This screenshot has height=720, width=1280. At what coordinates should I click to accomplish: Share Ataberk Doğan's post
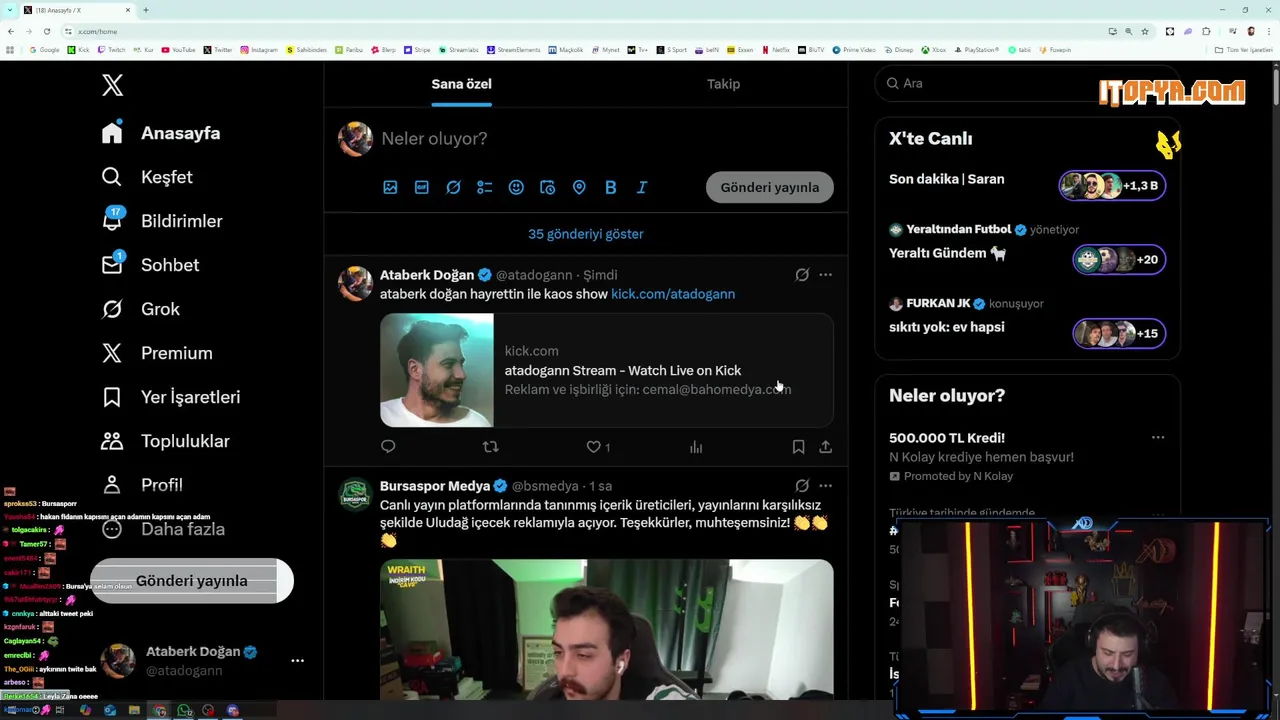click(x=825, y=447)
